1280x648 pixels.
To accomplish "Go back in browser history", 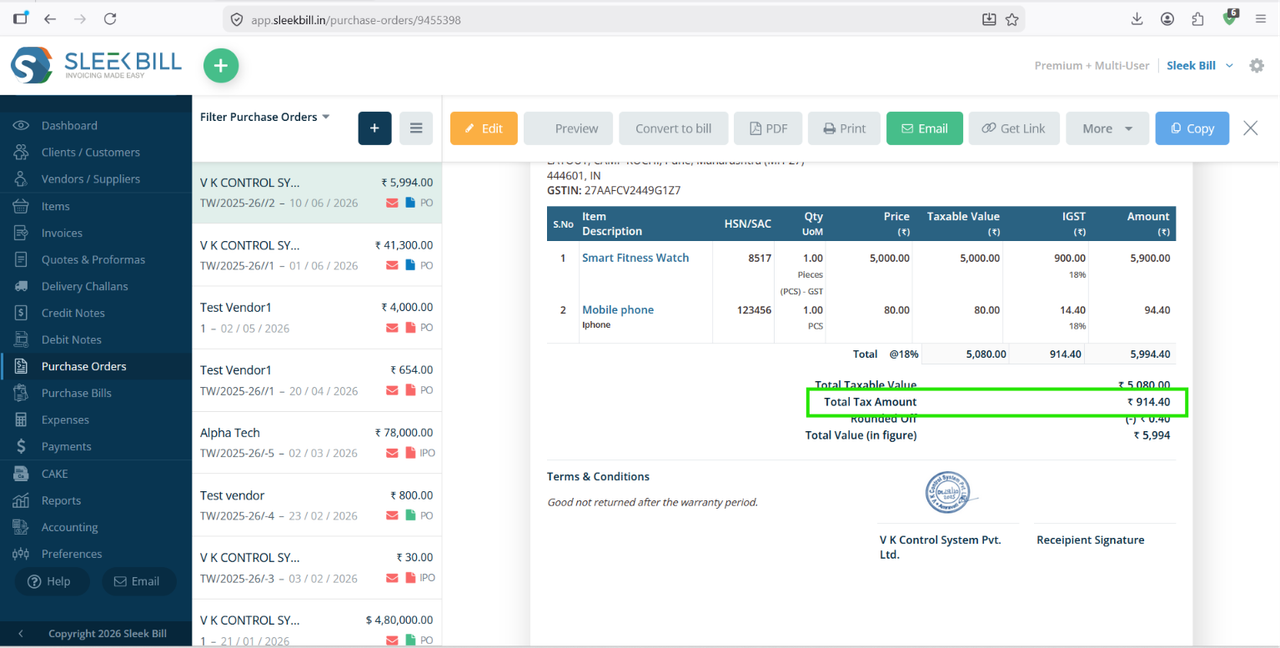I will pyautogui.click(x=50, y=19).
